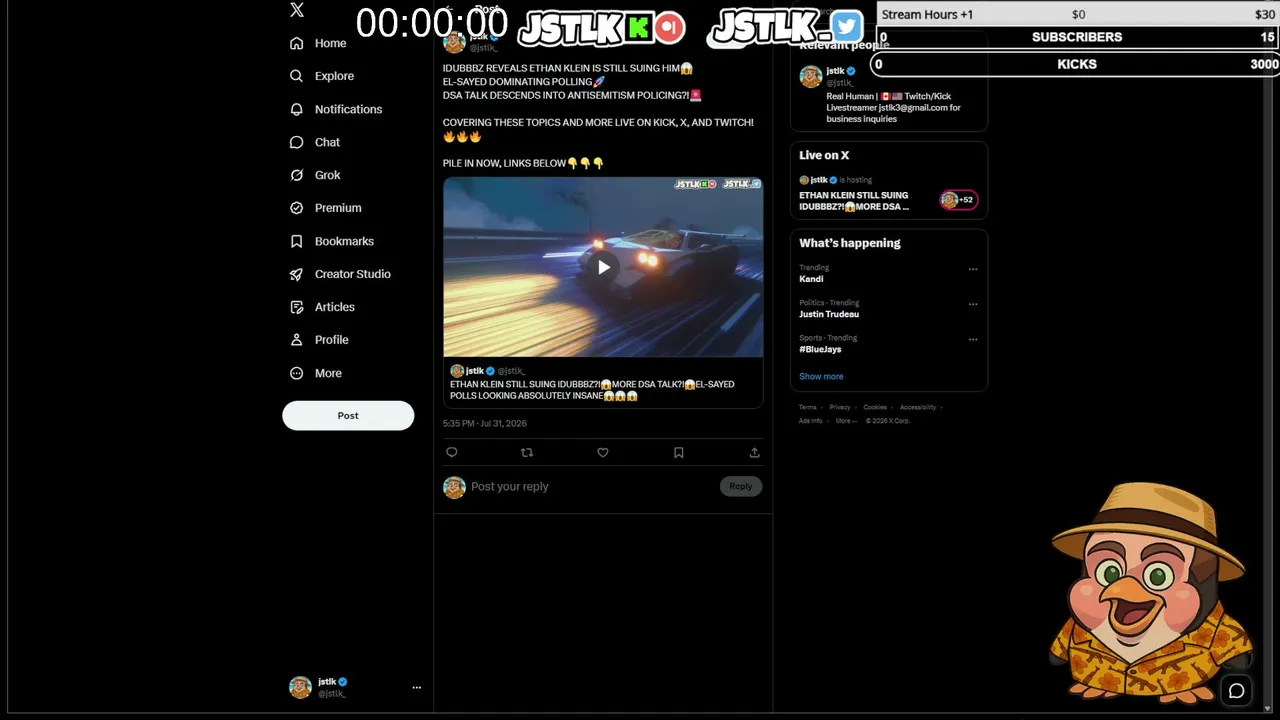Click the reply speech-bubble icon under the post
1280x720 pixels.
click(452, 452)
